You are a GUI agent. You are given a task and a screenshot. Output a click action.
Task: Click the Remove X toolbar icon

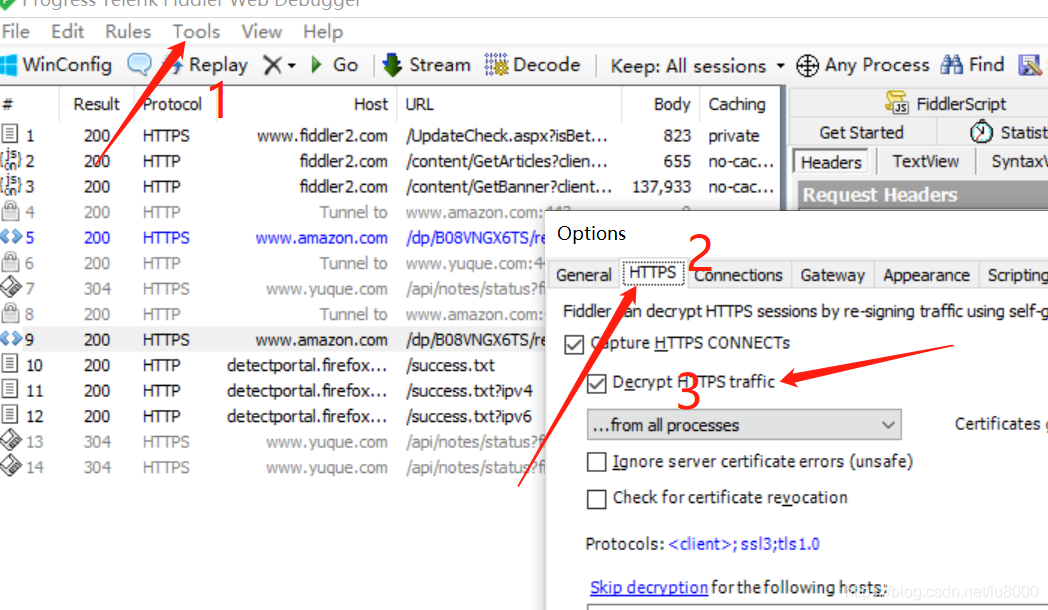pos(272,65)
